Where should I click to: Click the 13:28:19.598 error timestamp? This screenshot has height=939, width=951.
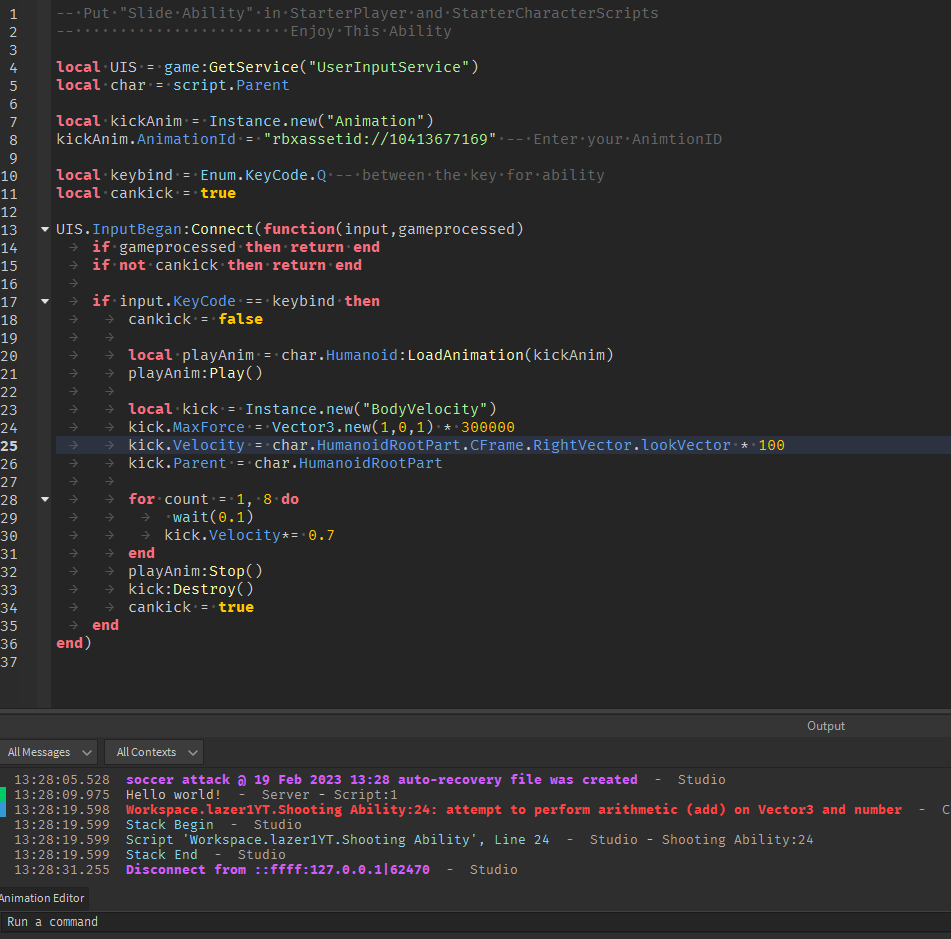(62, 810)
